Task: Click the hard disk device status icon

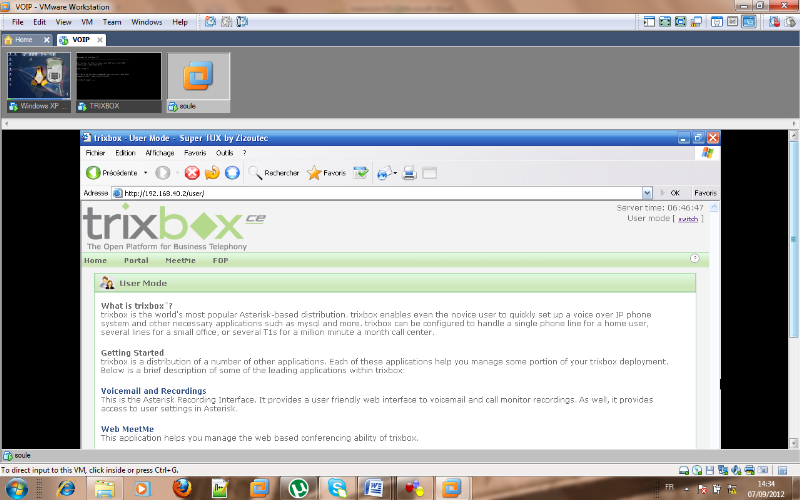Action: pyautogui.click(x=684, y=470)
